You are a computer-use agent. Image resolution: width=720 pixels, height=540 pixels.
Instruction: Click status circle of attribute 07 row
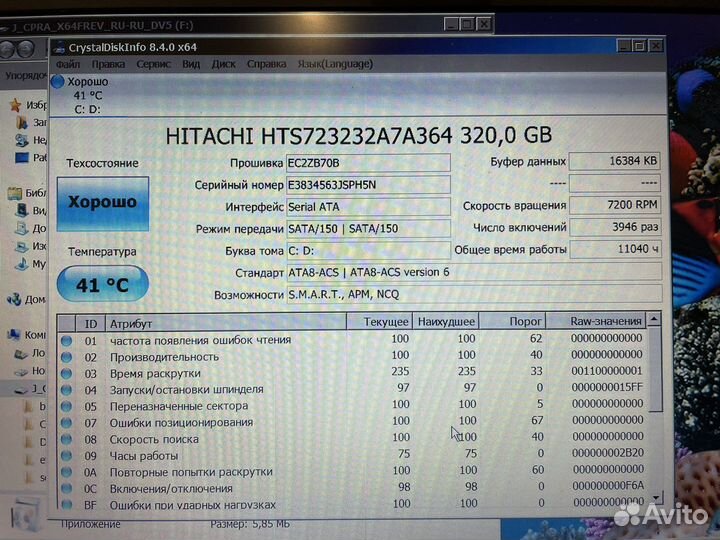coord(67,423)
